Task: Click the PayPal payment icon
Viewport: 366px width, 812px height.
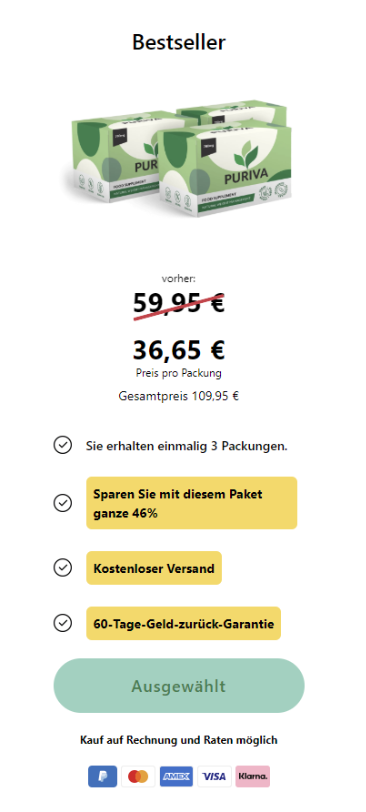Action: pos(102,776)
